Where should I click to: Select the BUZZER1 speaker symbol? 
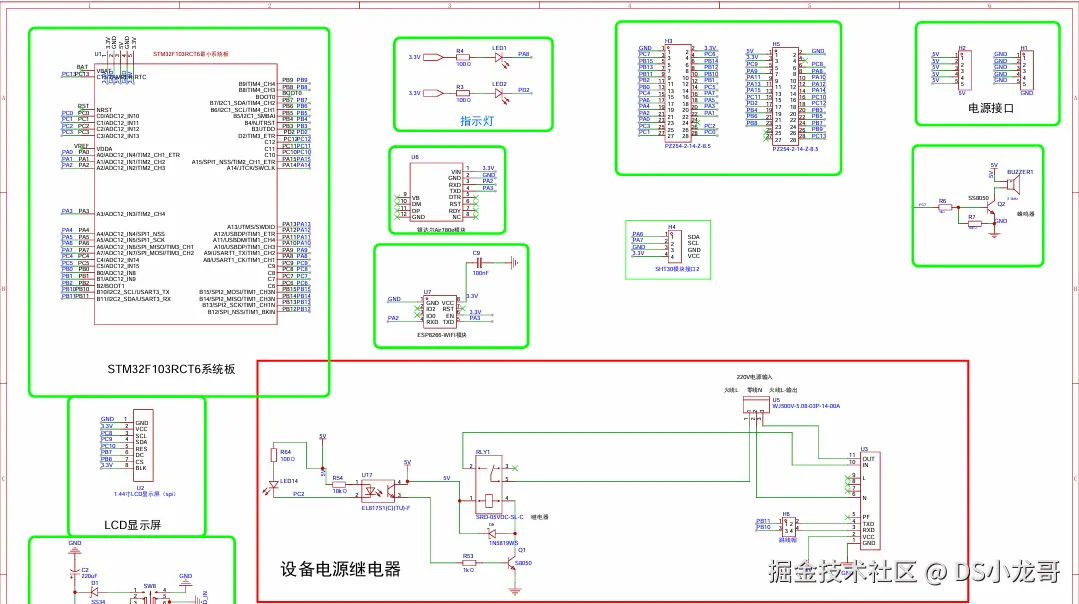(1012, 184)
